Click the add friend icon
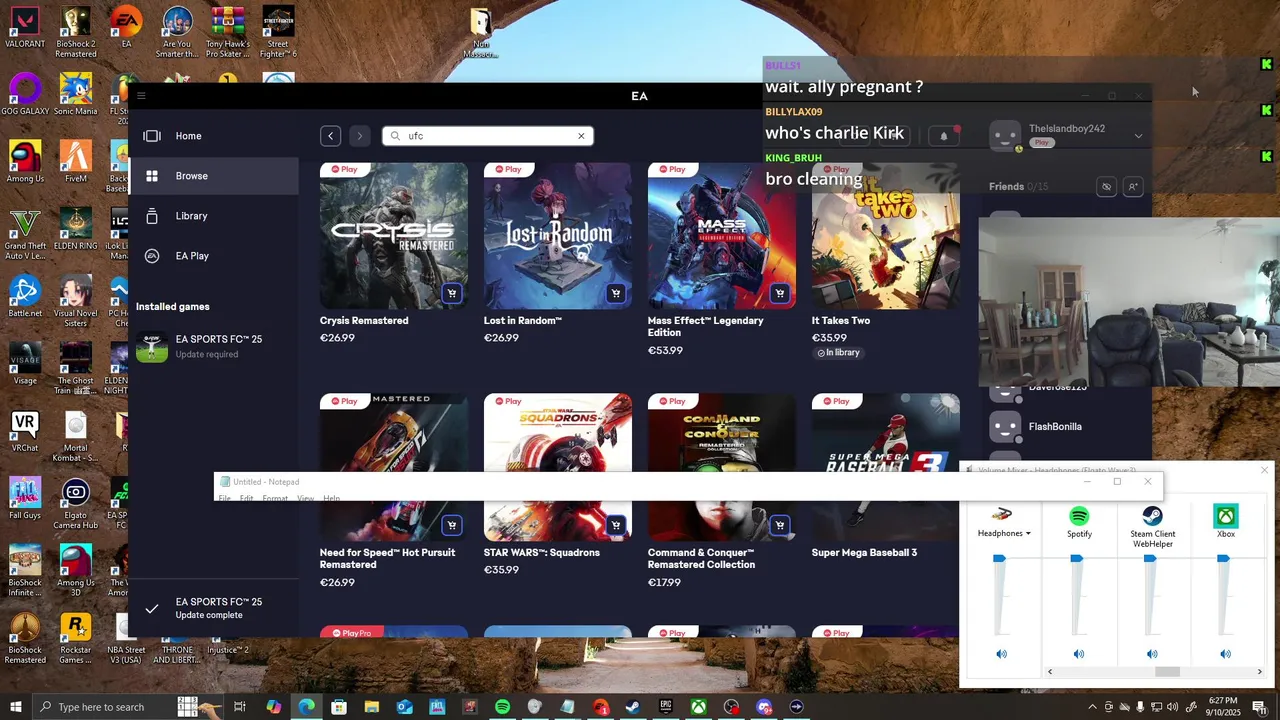 (1133, 187)
